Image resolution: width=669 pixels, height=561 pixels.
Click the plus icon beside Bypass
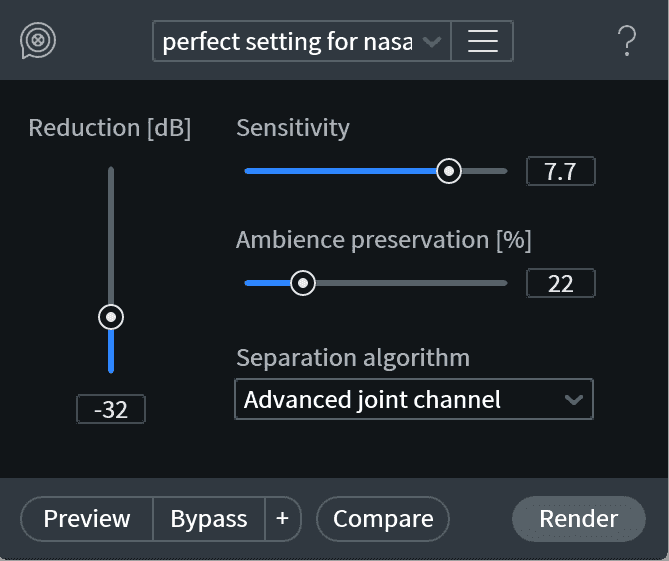pos(283,519)
